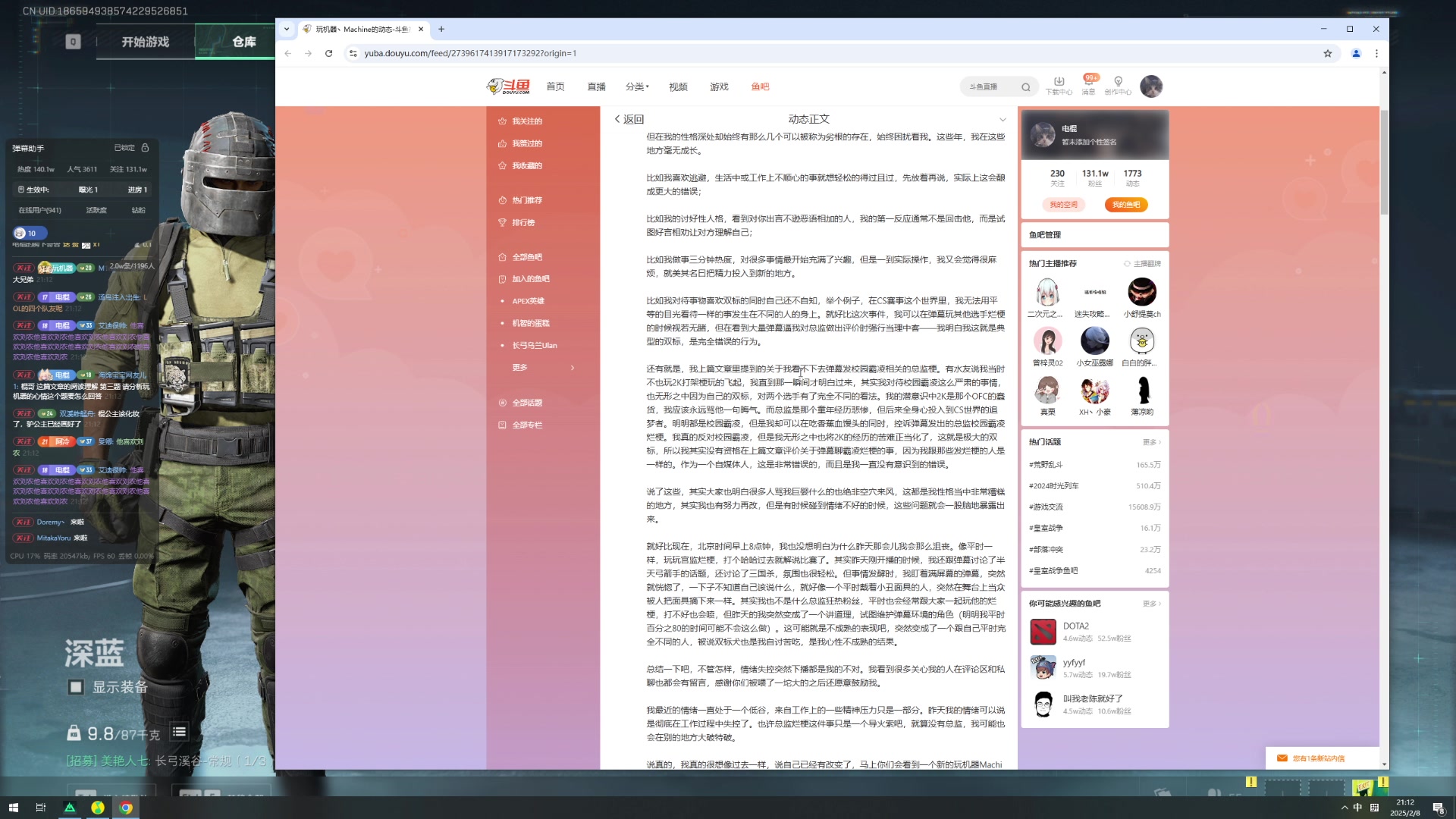This screenshot has height=819, width=1456.
Task: Expand 更多 in joined fish bars list
Action: (x=519, y=367)
